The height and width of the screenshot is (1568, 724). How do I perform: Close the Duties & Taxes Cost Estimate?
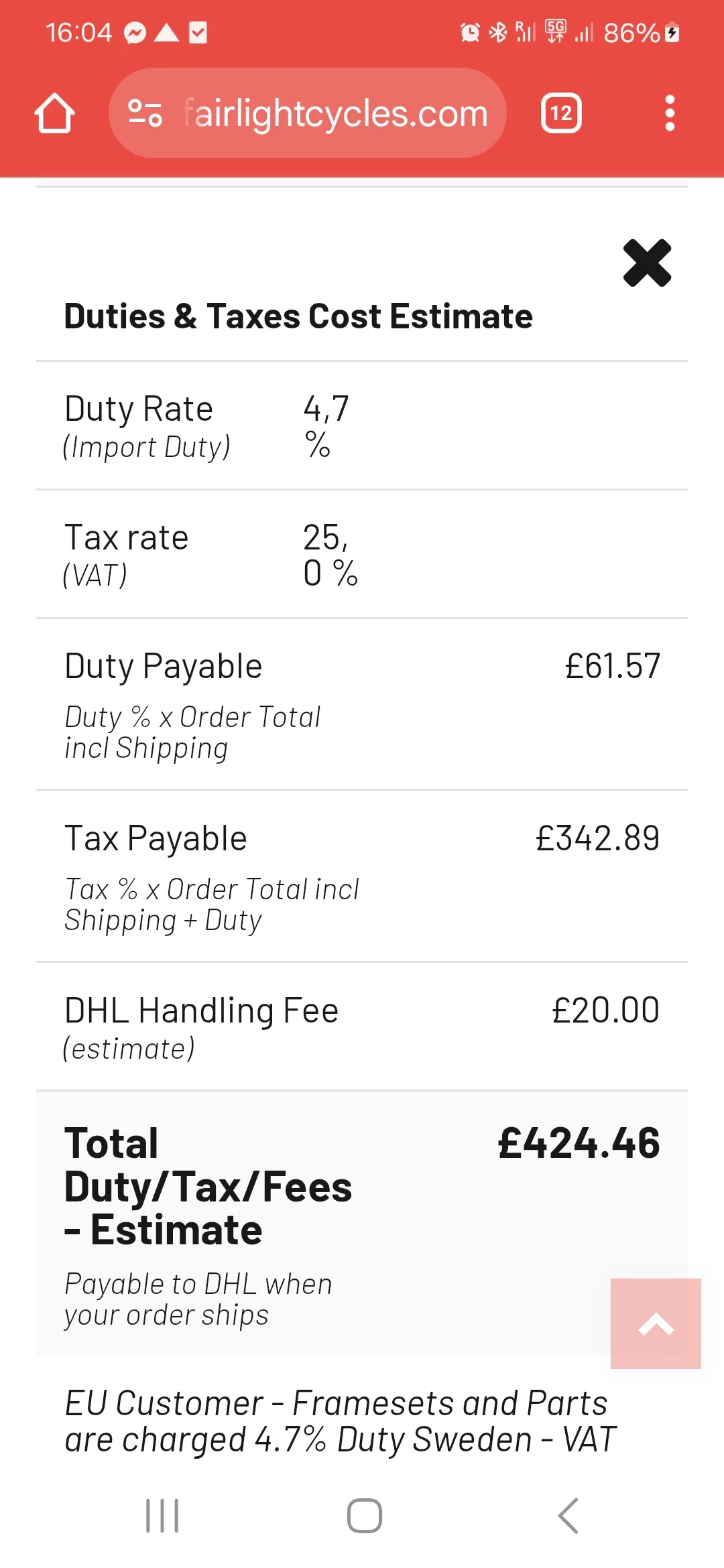tap(647, 263)
